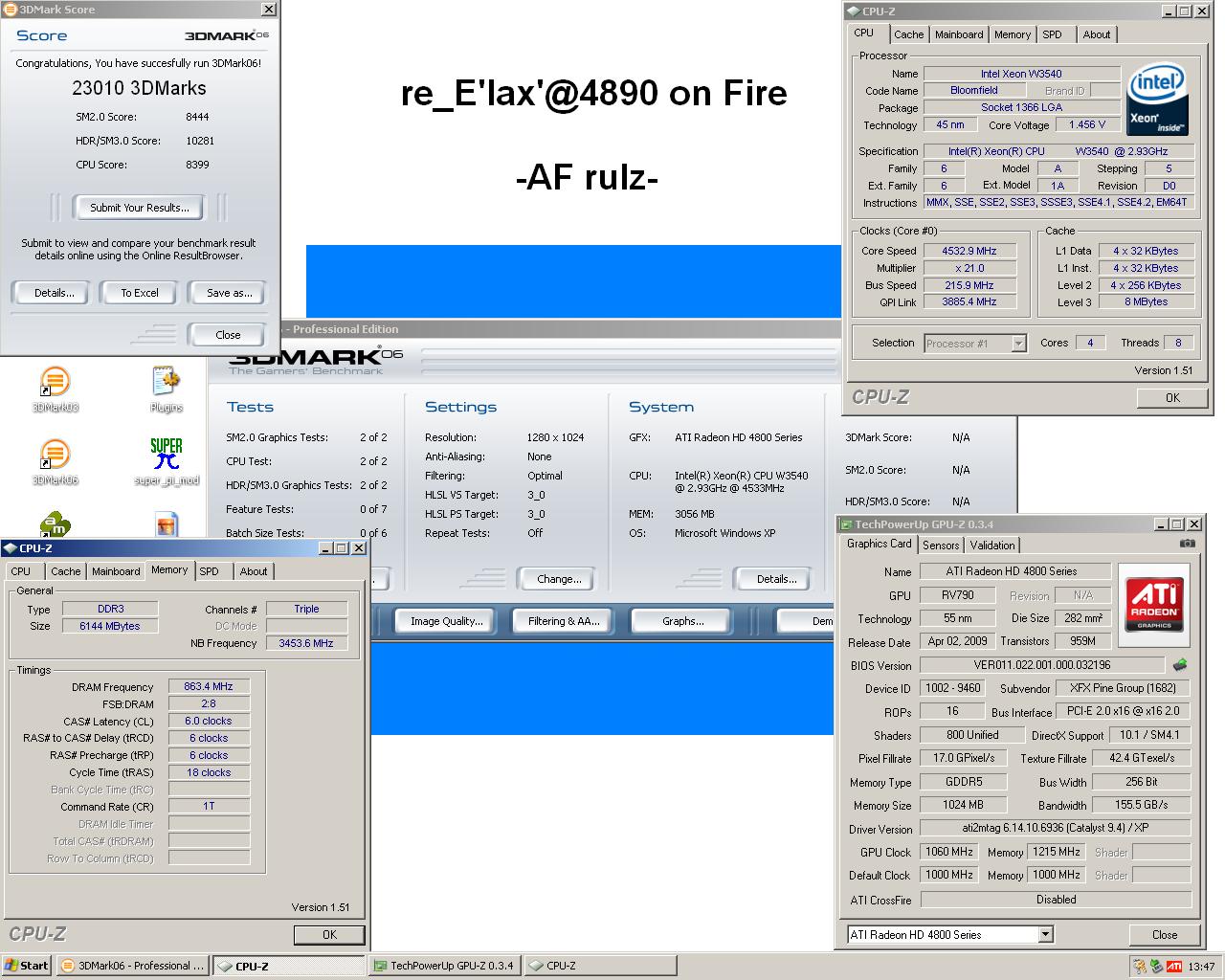Click the Safely Remove Hardware tray icon
Screen dimensions: 1225x980
coord(1156,966)
